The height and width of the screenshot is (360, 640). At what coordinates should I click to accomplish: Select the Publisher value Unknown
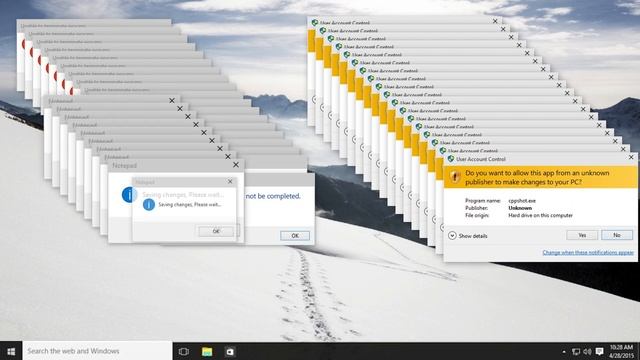pos(520,208)
